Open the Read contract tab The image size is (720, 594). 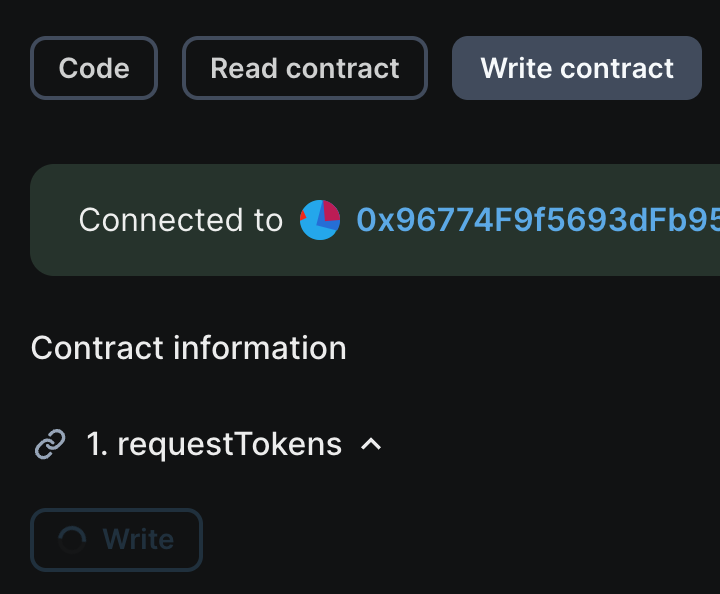(304, 68)
